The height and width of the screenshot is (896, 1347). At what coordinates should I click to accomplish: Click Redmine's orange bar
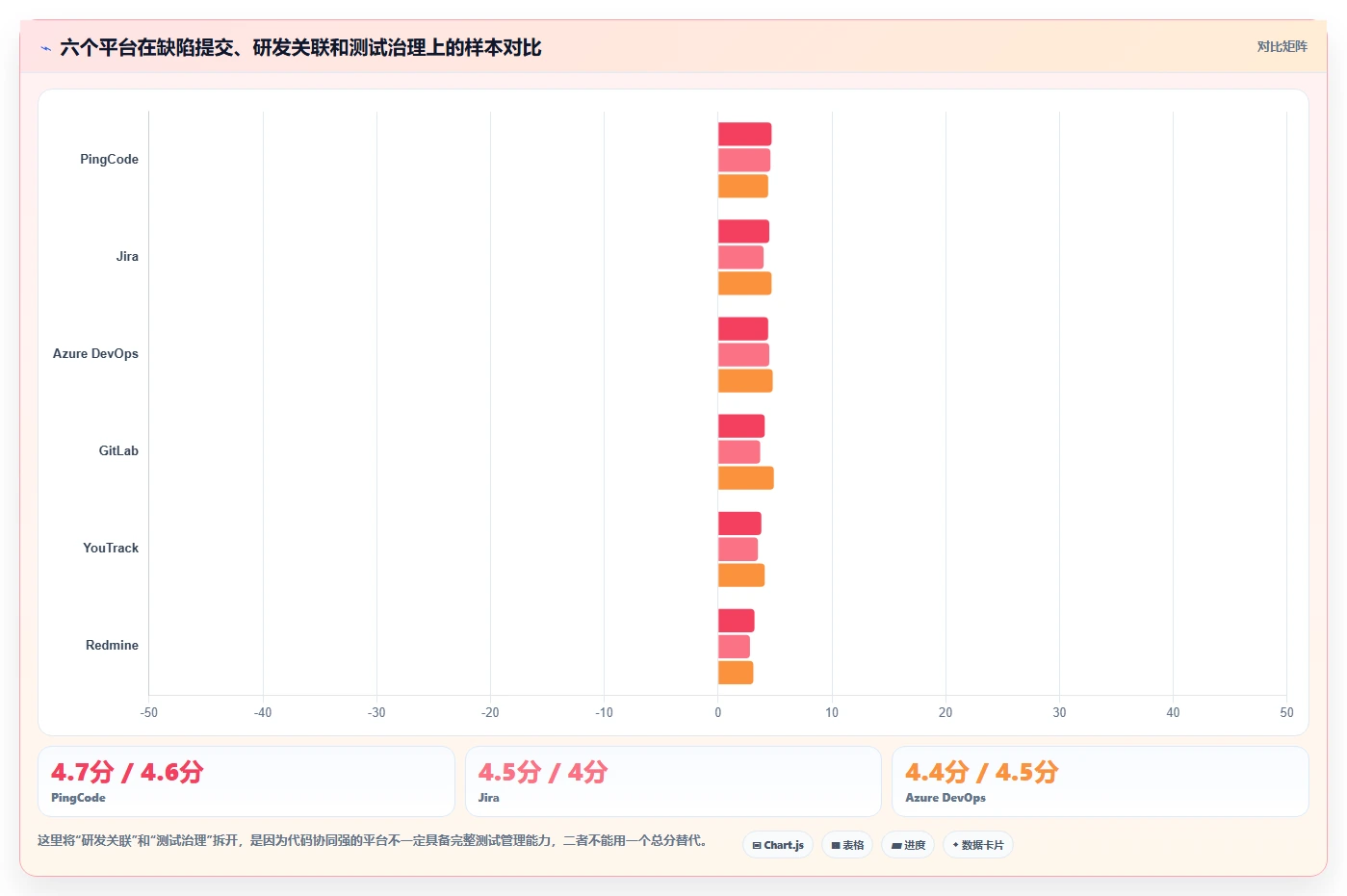click(736, 673)
